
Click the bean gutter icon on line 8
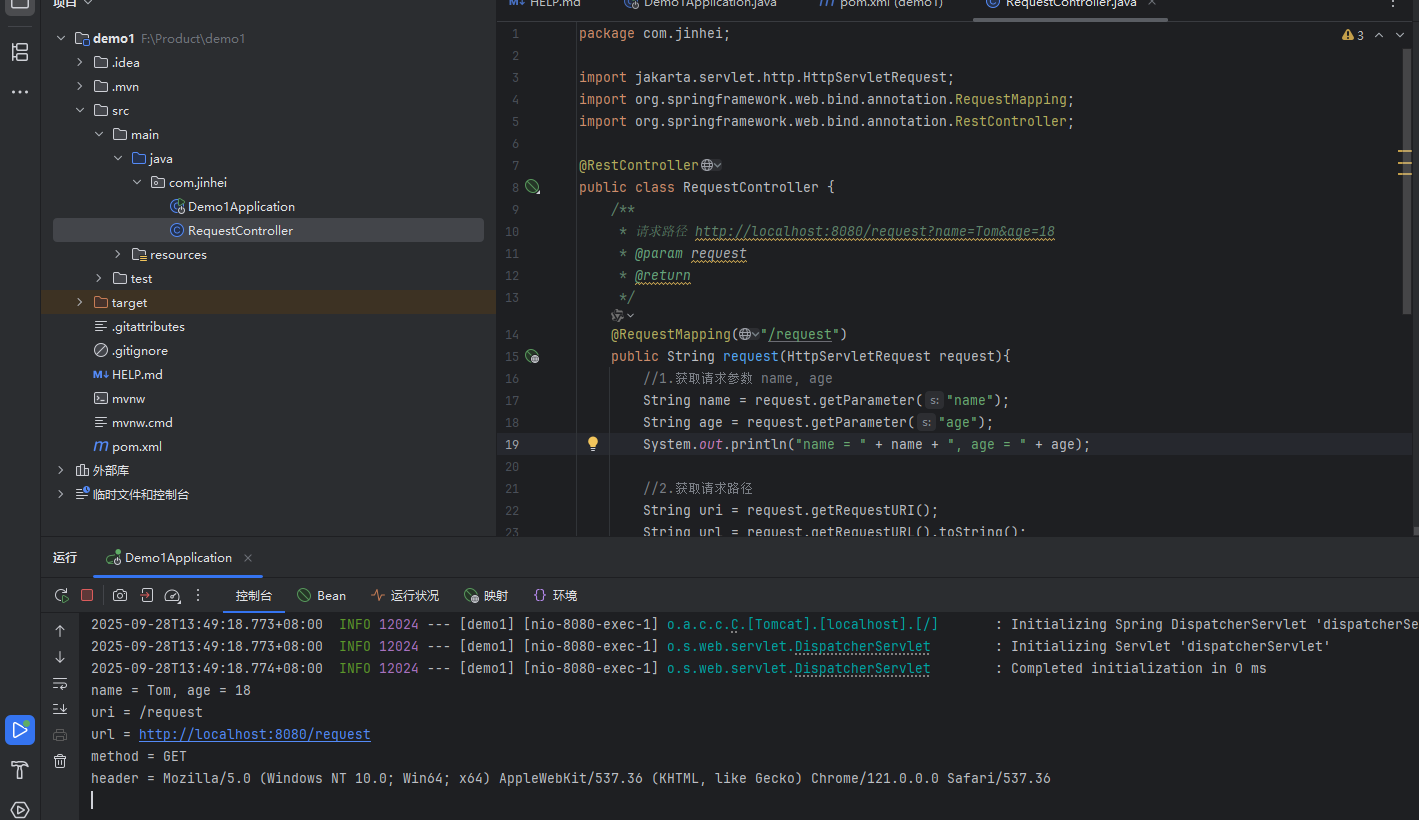532,187
